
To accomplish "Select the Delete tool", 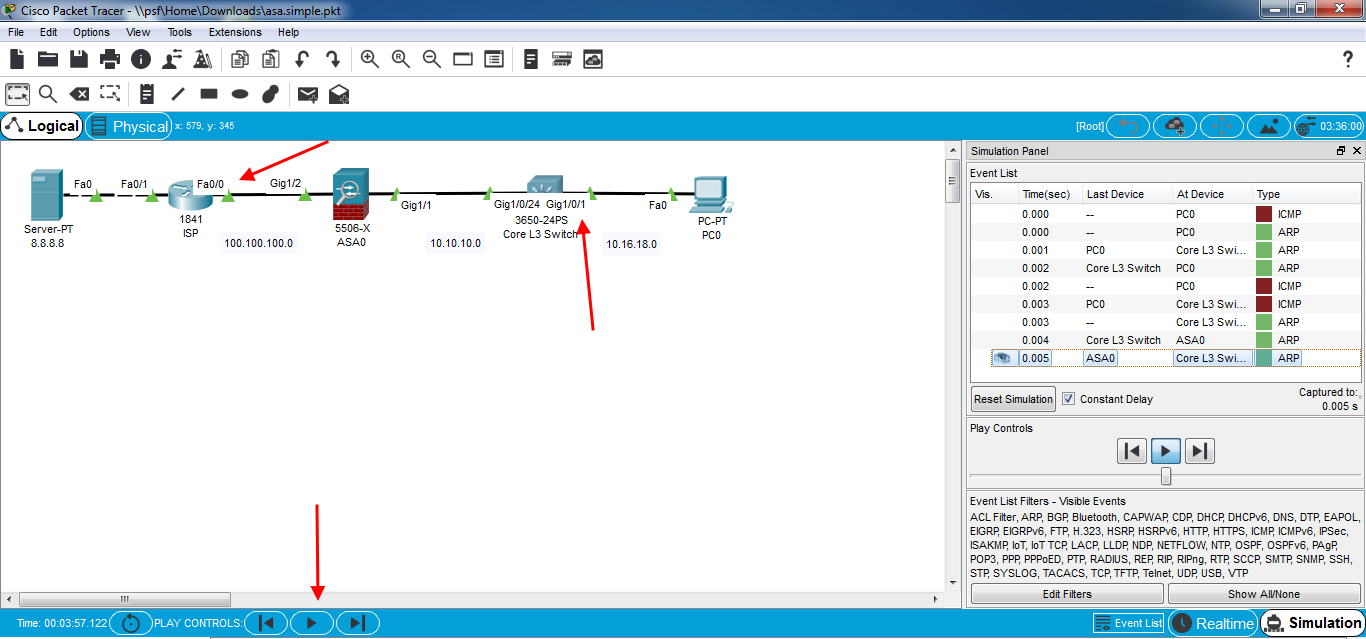I will (x=80, y=94).
